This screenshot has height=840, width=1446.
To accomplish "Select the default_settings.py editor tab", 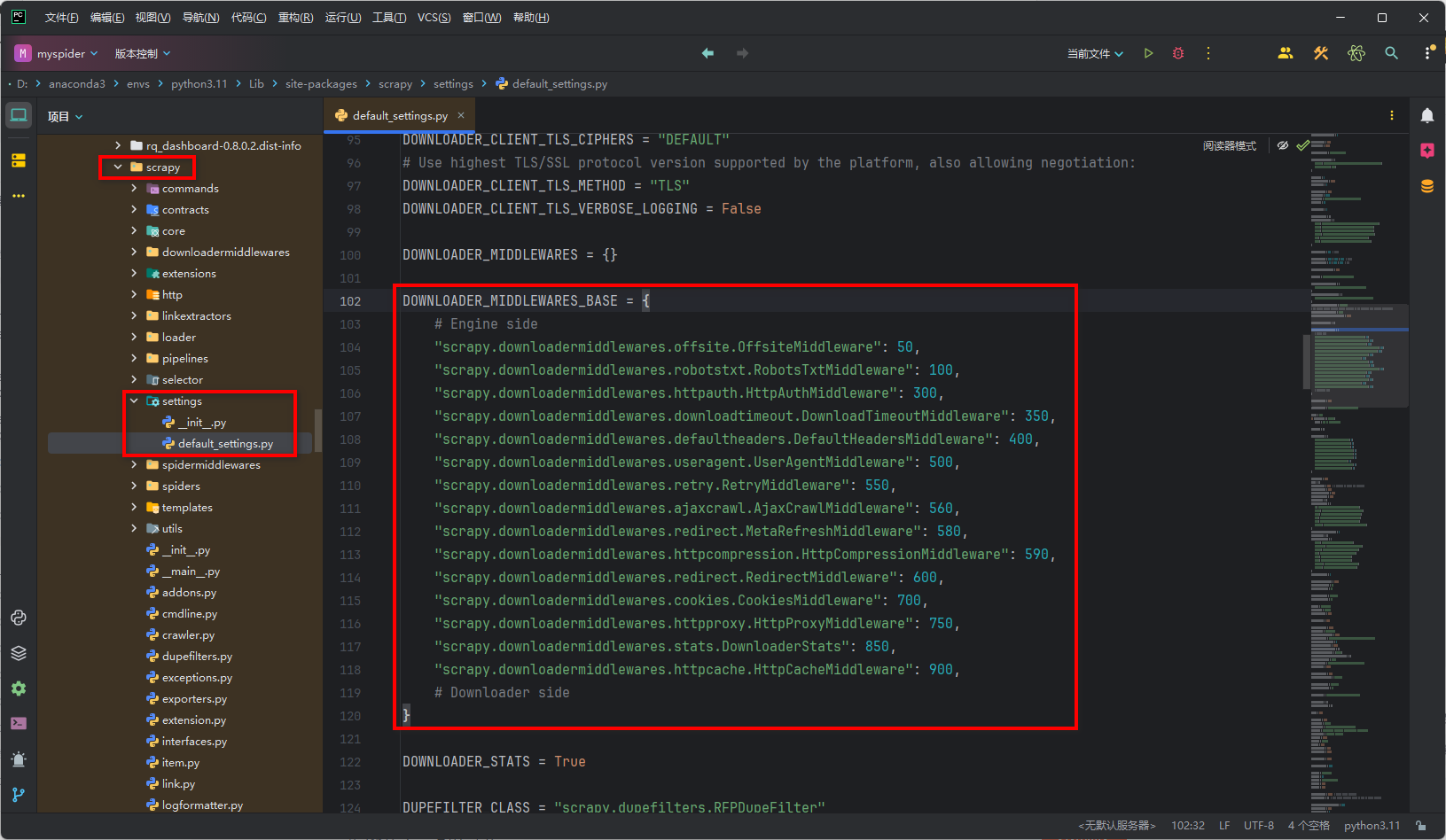I will pyautogui.click(x=393, y=115).
